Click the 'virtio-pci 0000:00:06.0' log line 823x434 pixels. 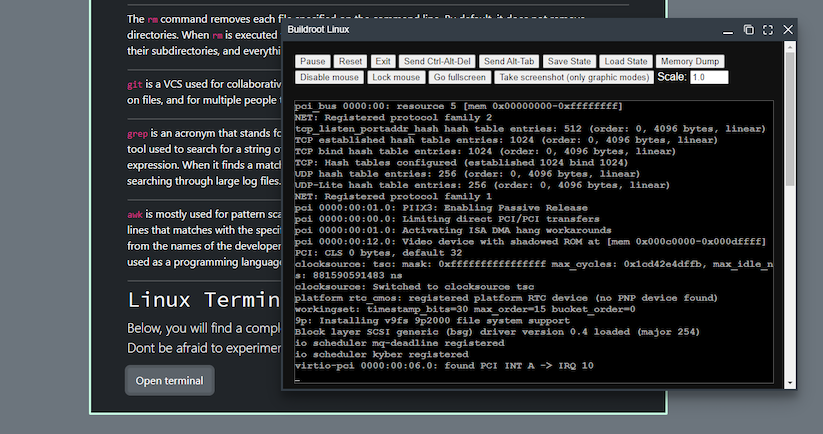click(444, 366)
